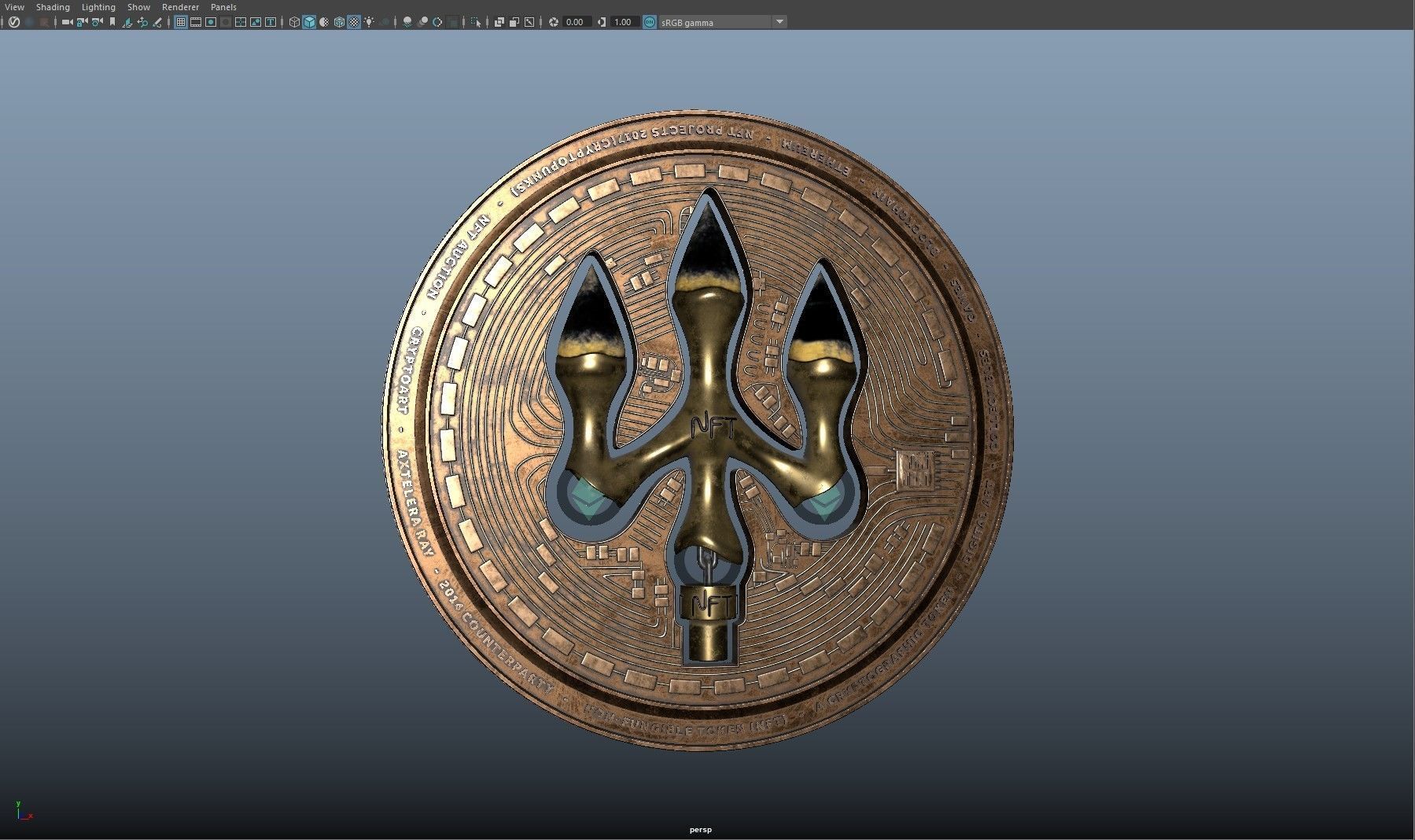Toggle the Textured display icon
The width and height of the screenshot is (1415, 840).
[x=354, y=22]
